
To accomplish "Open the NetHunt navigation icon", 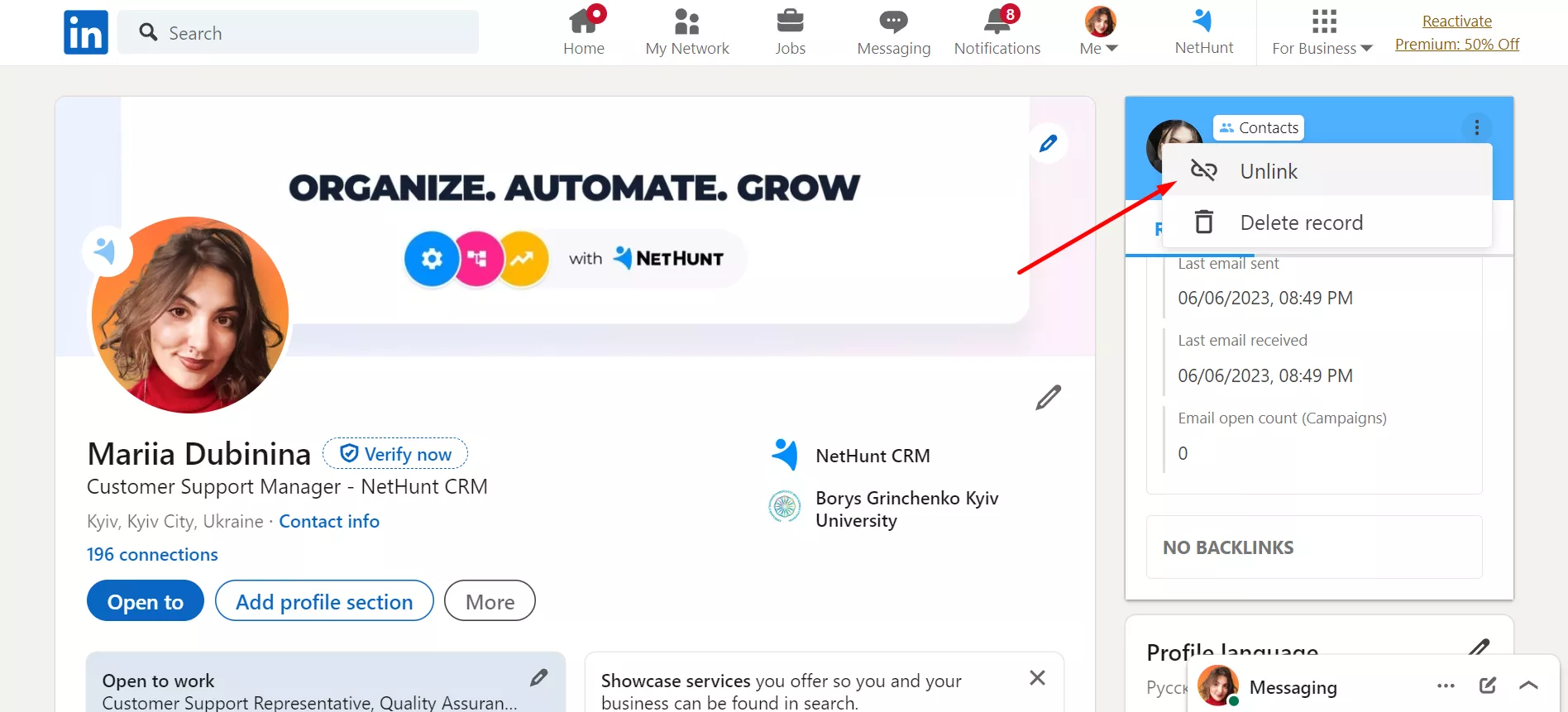I will (1203, 31).
